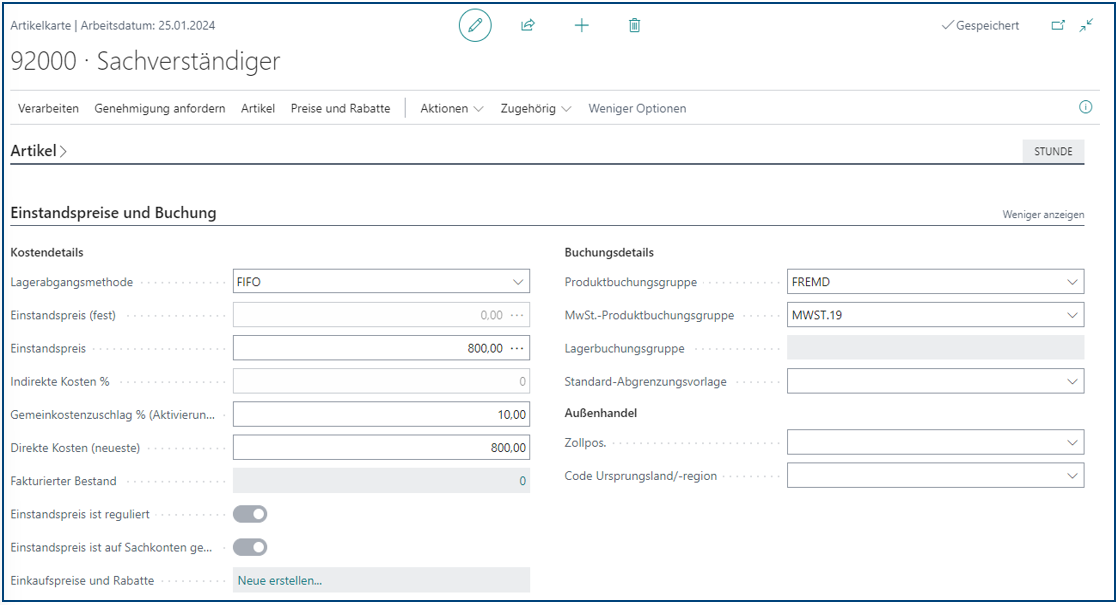Click Fakturierter Bestand value 0

click(x=522, y=481)
